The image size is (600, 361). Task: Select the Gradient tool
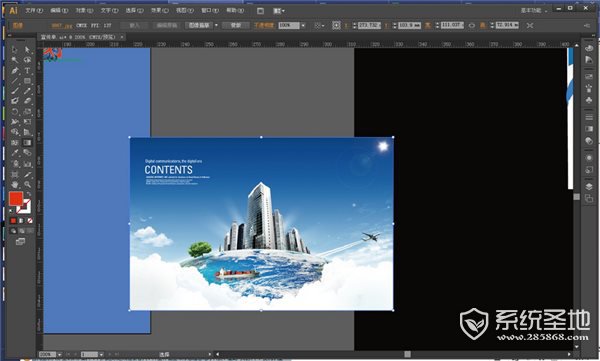tap(27, 142)
